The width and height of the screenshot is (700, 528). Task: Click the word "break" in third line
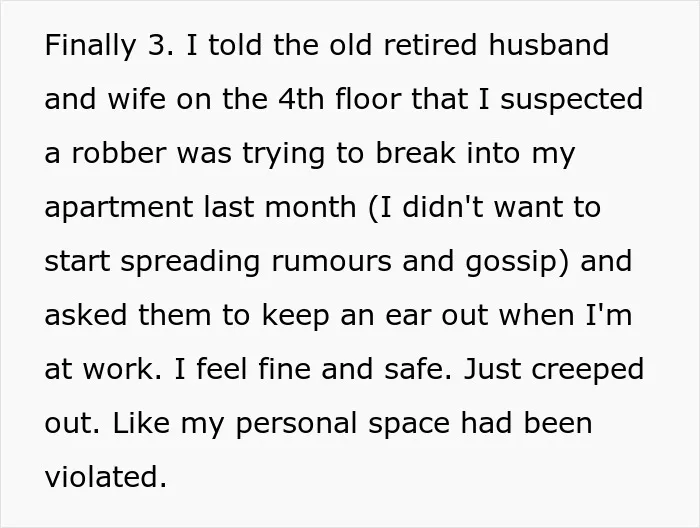coord(416,153)
